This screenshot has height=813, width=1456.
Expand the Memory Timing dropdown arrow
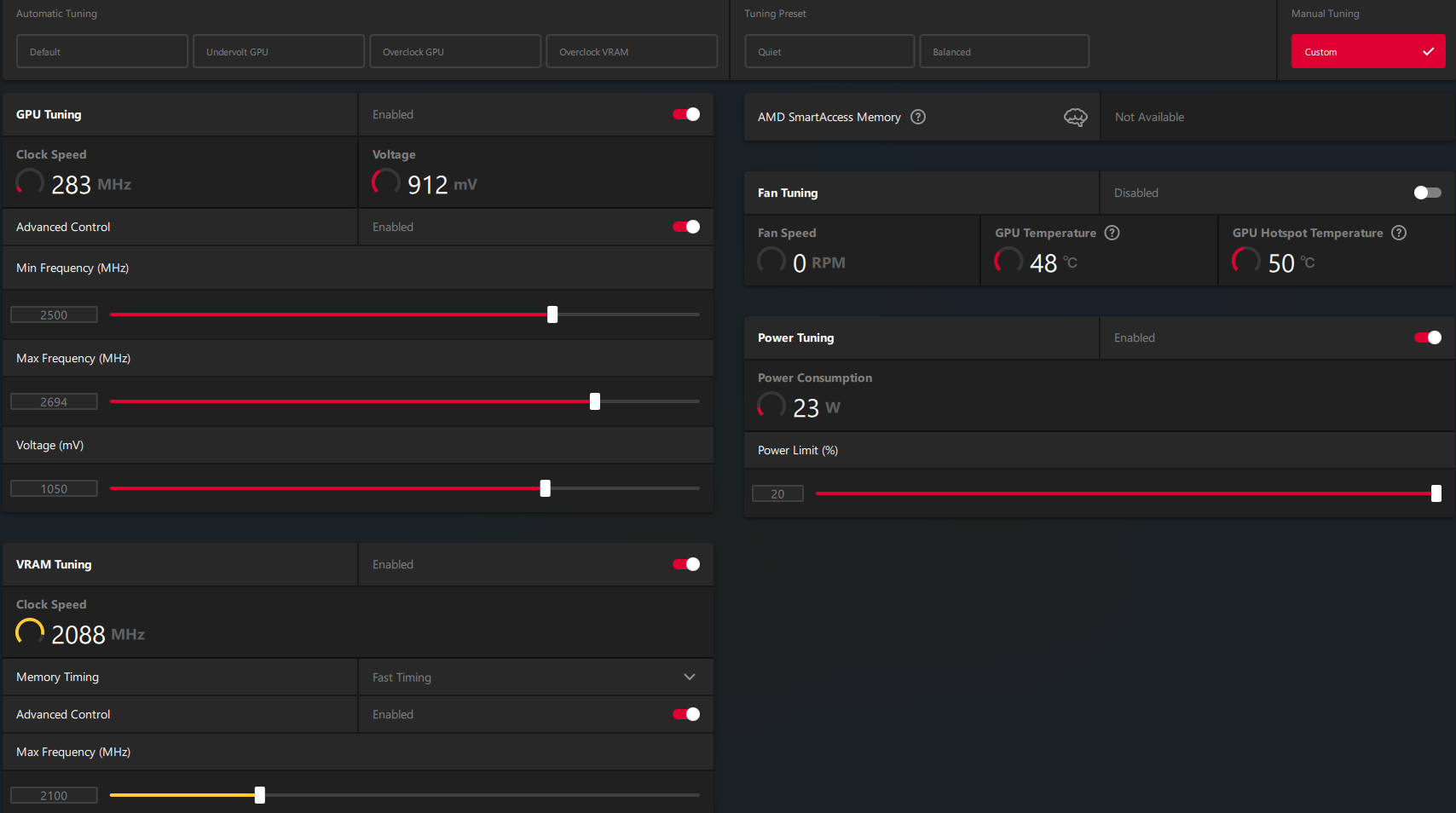[x=690, y=677]
